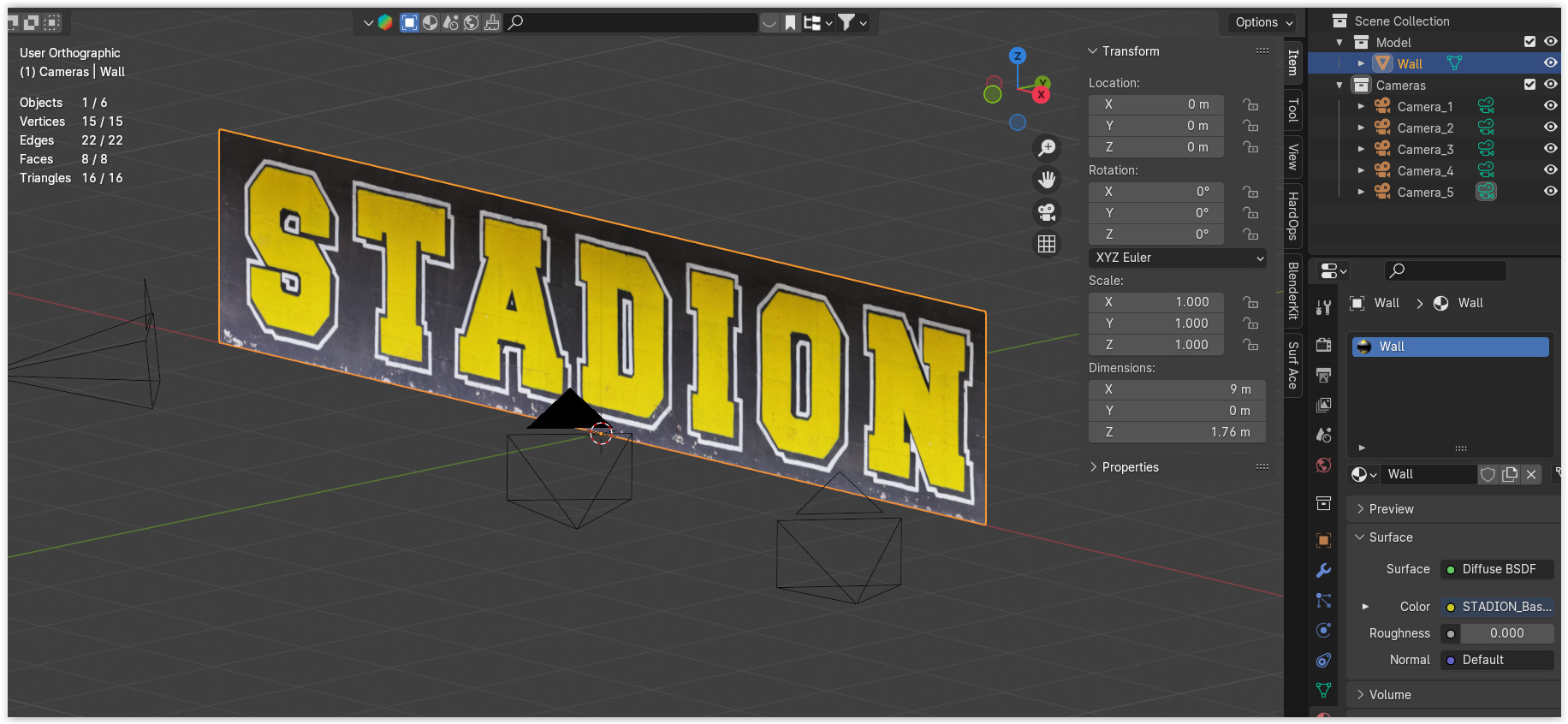Collapse the Surface panel

click(x=1360, y=537)
